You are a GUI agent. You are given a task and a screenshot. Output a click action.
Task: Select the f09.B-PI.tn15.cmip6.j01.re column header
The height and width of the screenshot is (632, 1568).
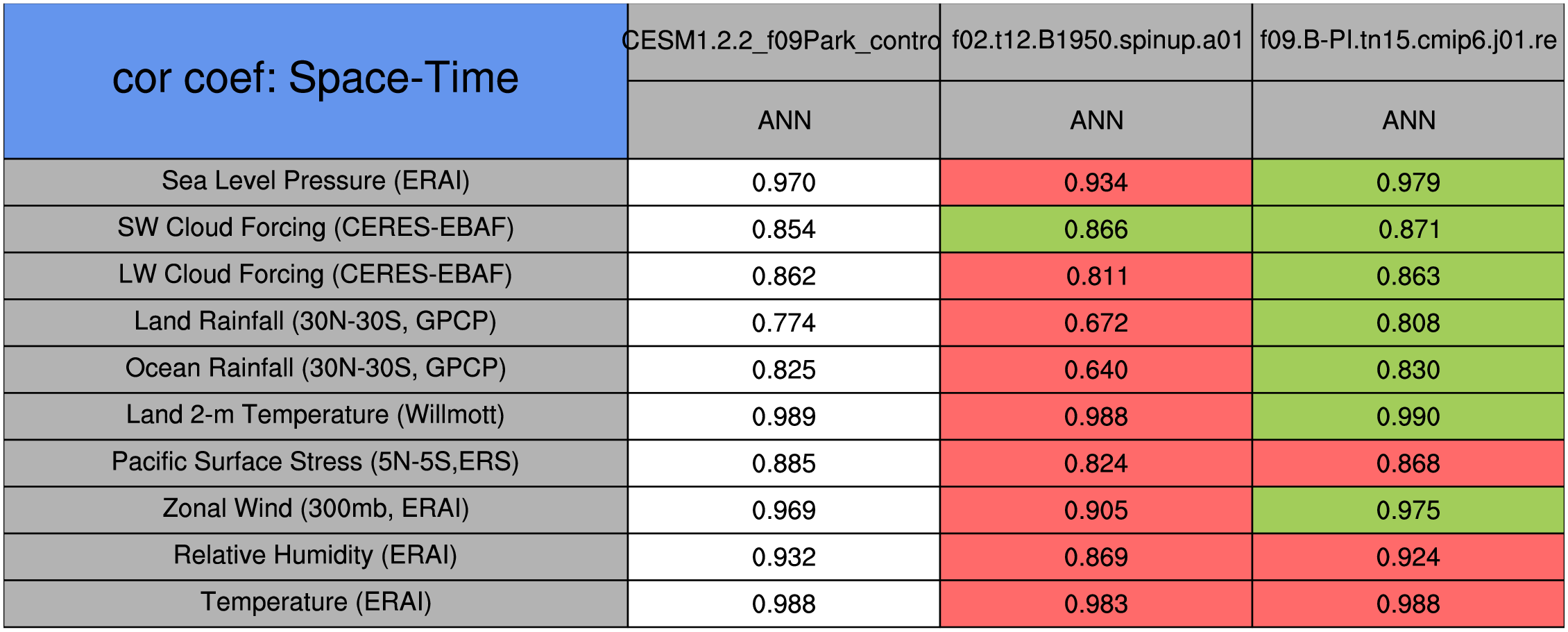tap(1408, 42)
